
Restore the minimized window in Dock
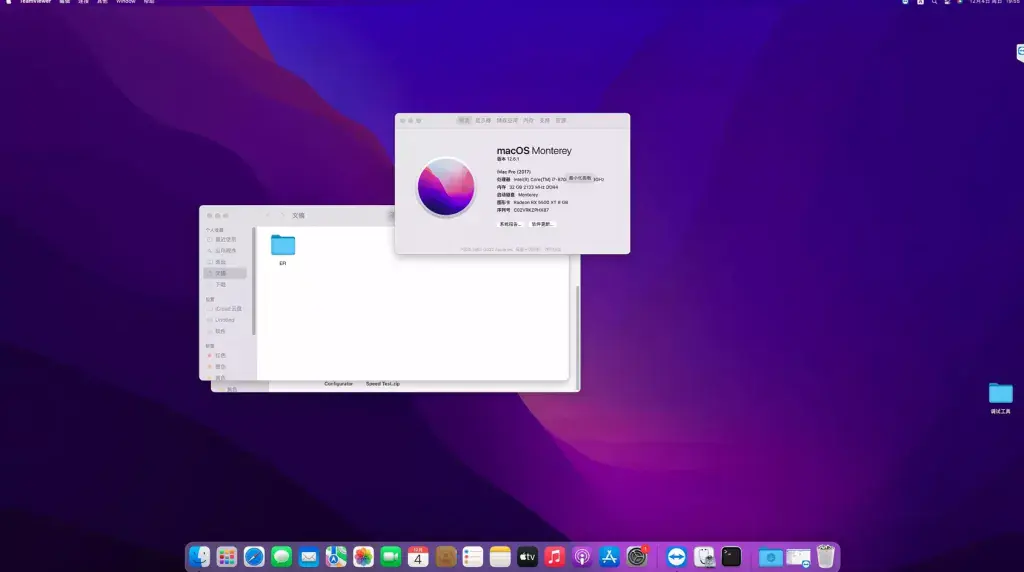pyautogui.click(x=798, y=557)
